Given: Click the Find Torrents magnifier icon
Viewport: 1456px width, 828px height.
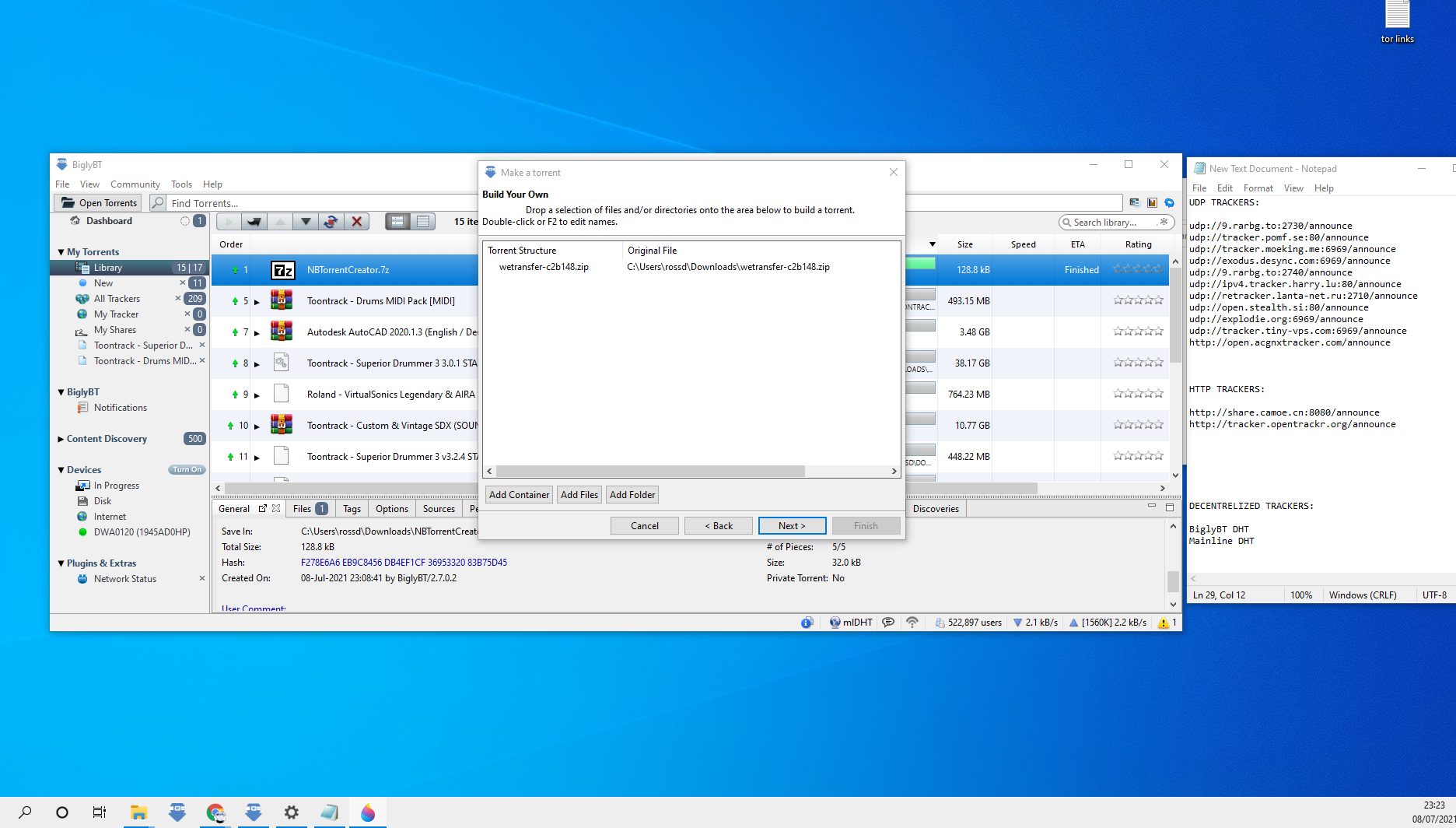Looking at the screenshot, I should coord(158,203).
